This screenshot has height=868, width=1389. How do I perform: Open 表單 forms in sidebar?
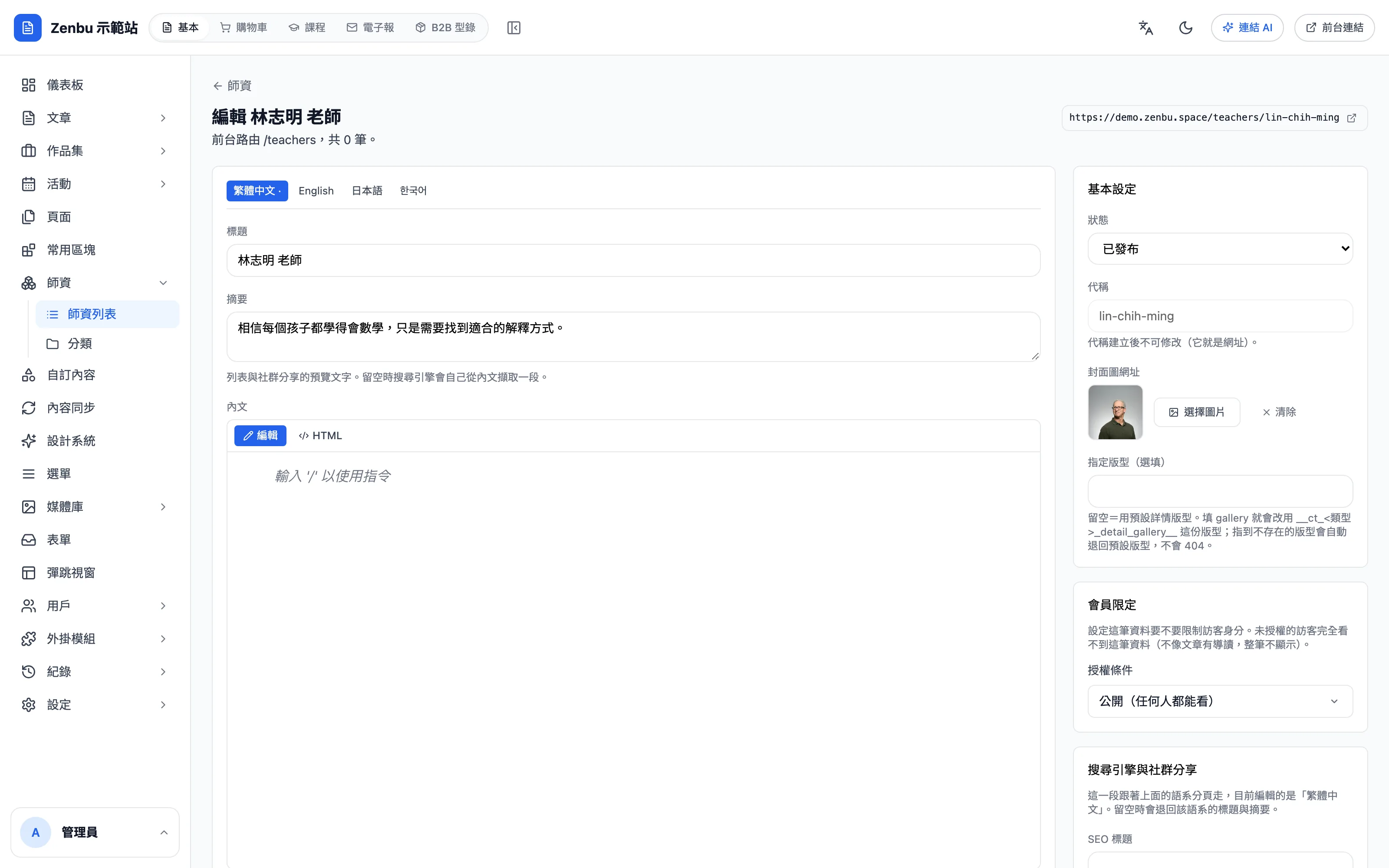click(95, 539)
